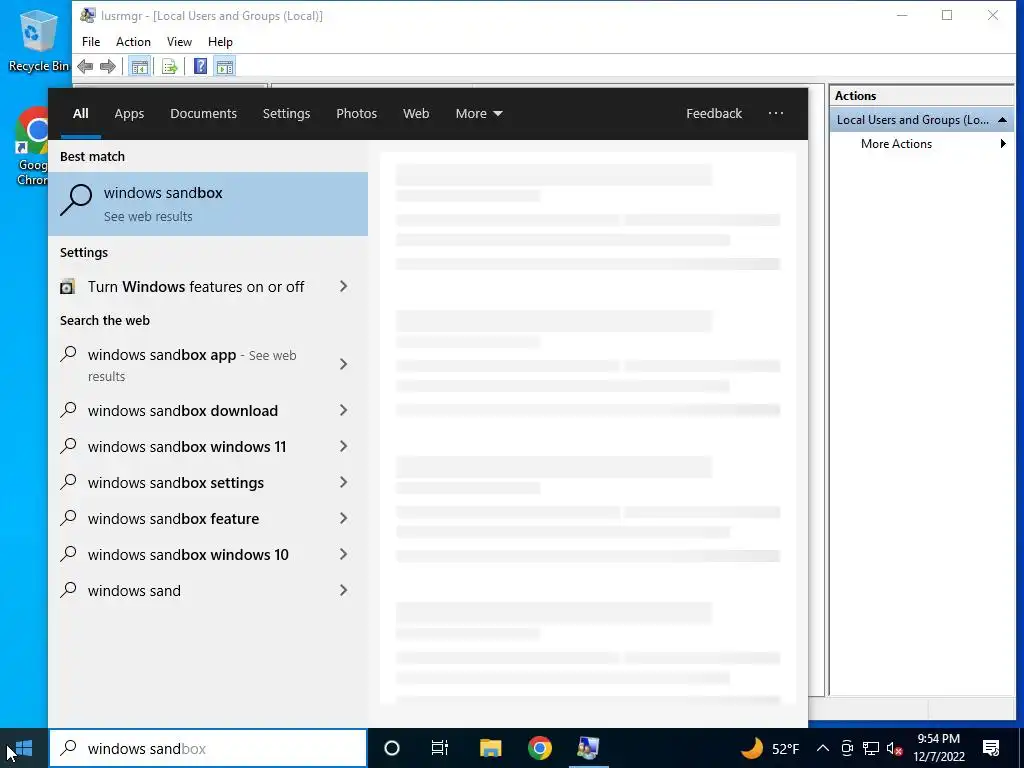Toggle Show/Hide Action Pane toolbar icon
Image resolution: width=1024 pixels, height=768 pixels.
[x=225, y=66]
